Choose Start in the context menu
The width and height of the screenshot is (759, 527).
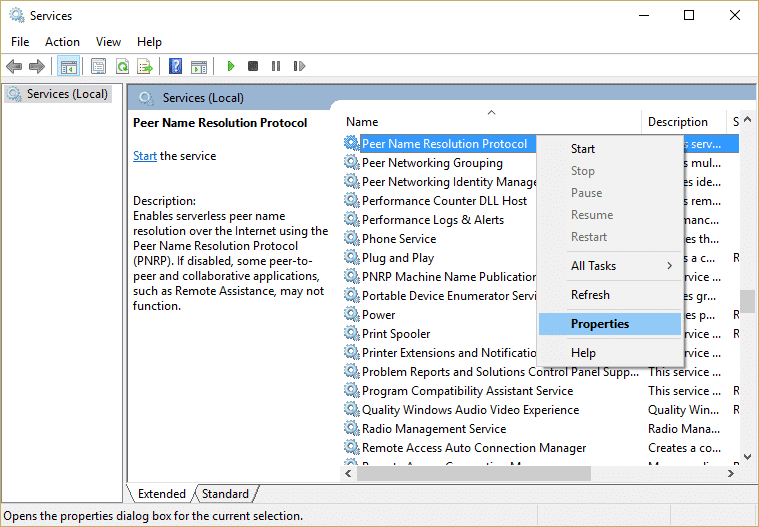pos(609,149)
